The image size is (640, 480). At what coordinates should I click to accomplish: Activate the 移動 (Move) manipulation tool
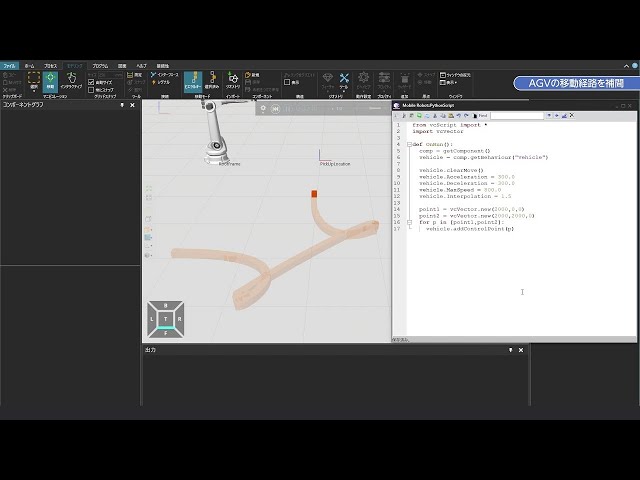tap(50, 81)
